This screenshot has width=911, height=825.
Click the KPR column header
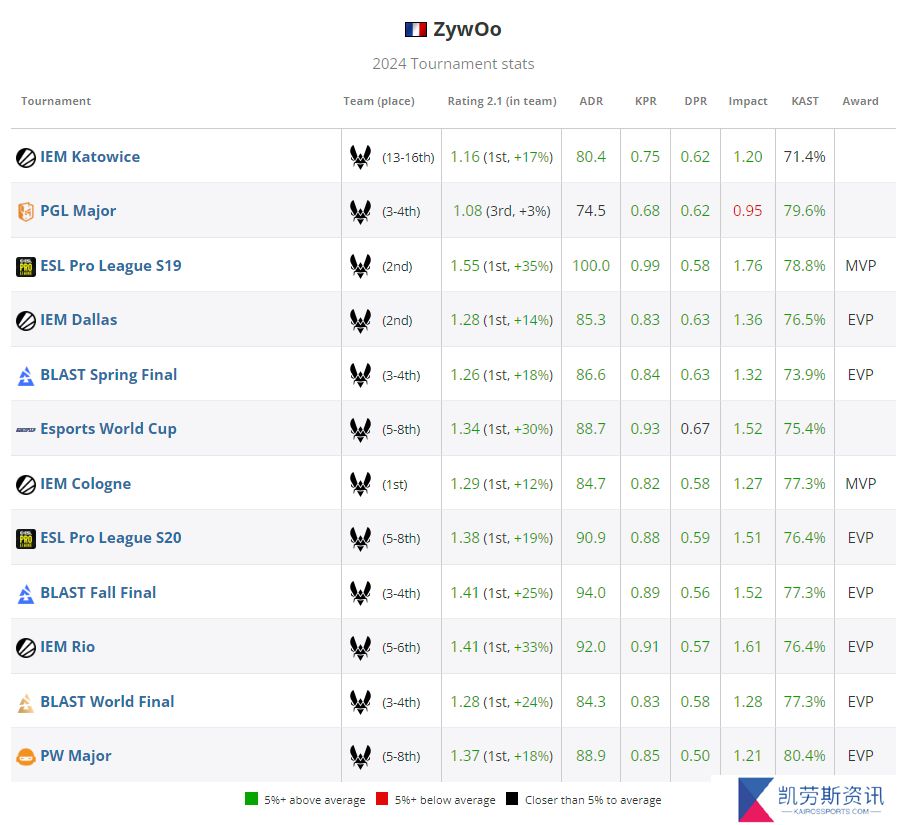tap(645, 101)
